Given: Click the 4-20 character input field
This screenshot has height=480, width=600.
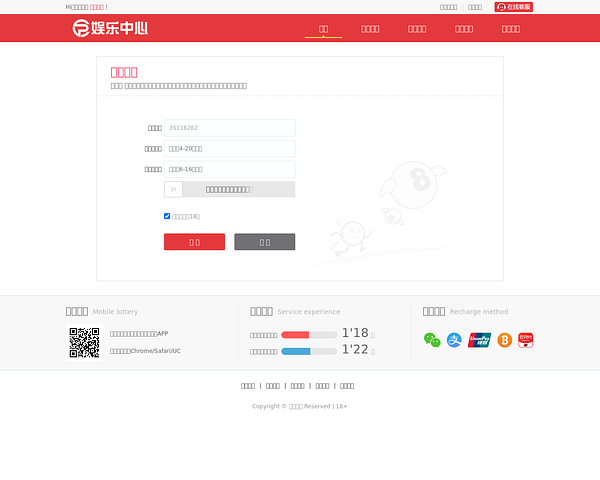Looking at the screenshot, I should tap(230, 148).
